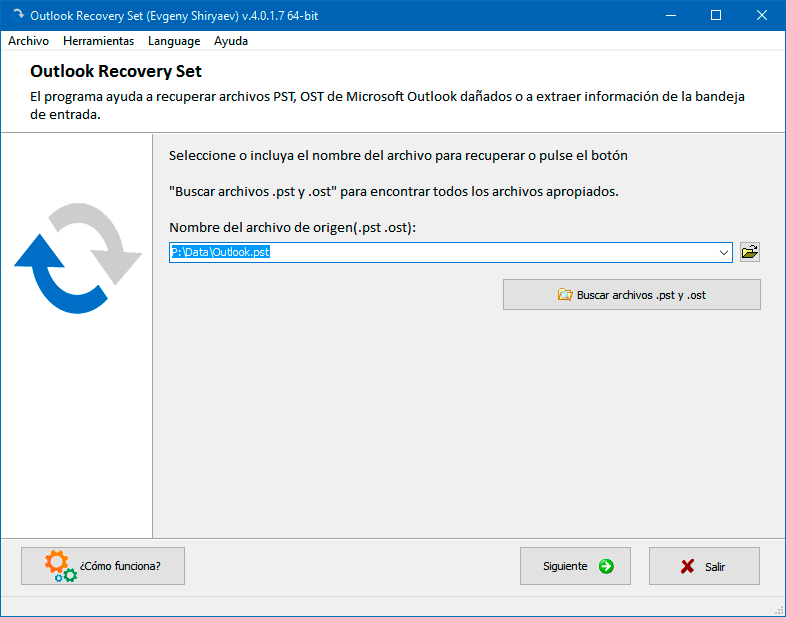This screenshot has height=617, width=786.
Task: Click the browse folder icon beside the file path
Action: 750,252
